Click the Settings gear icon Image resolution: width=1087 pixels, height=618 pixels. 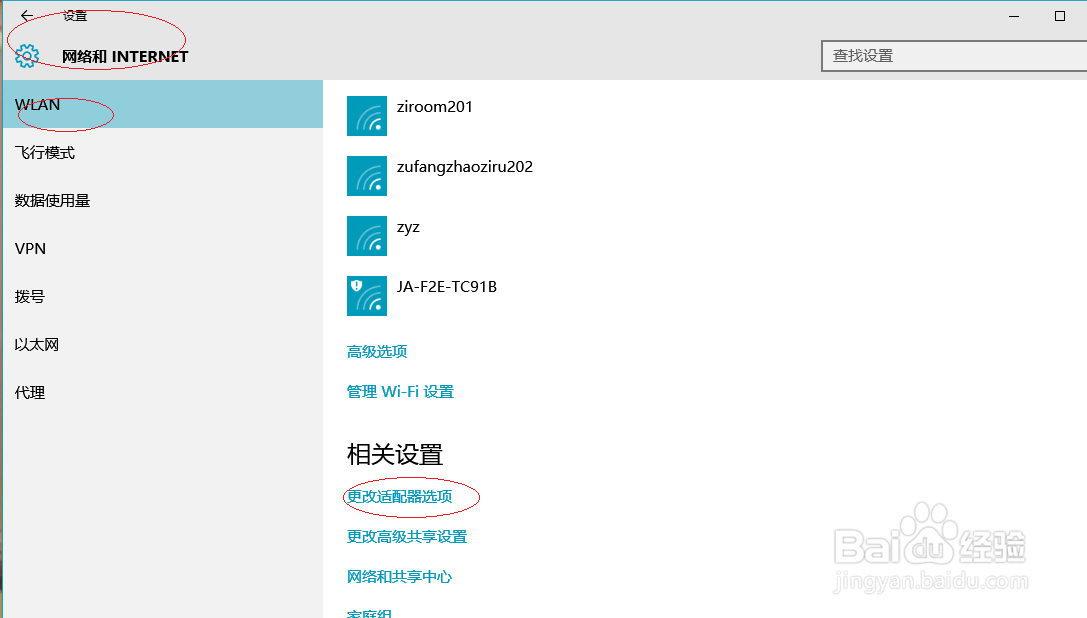(x=26, y=56)
